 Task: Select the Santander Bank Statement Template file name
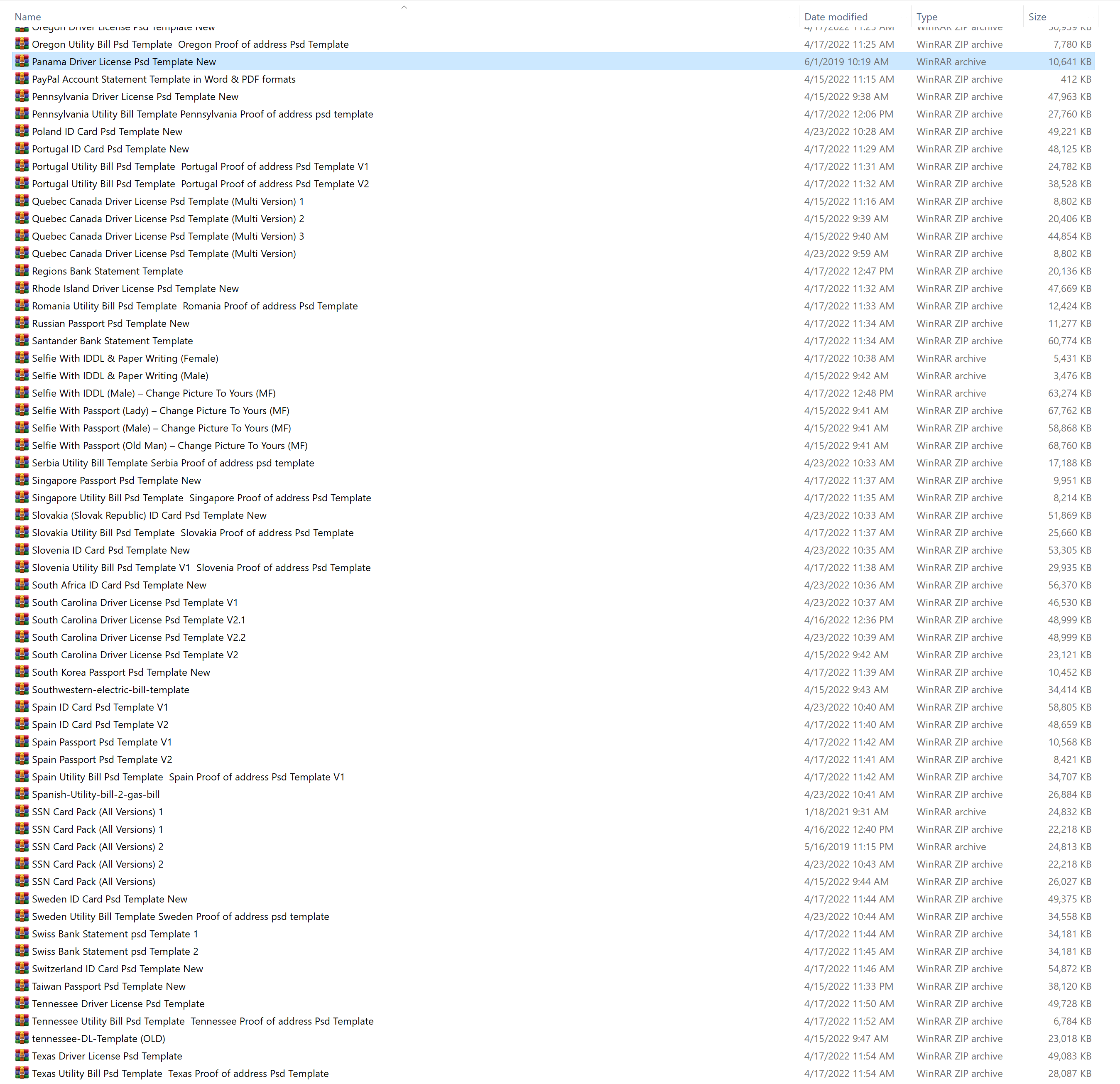point(112,341)
